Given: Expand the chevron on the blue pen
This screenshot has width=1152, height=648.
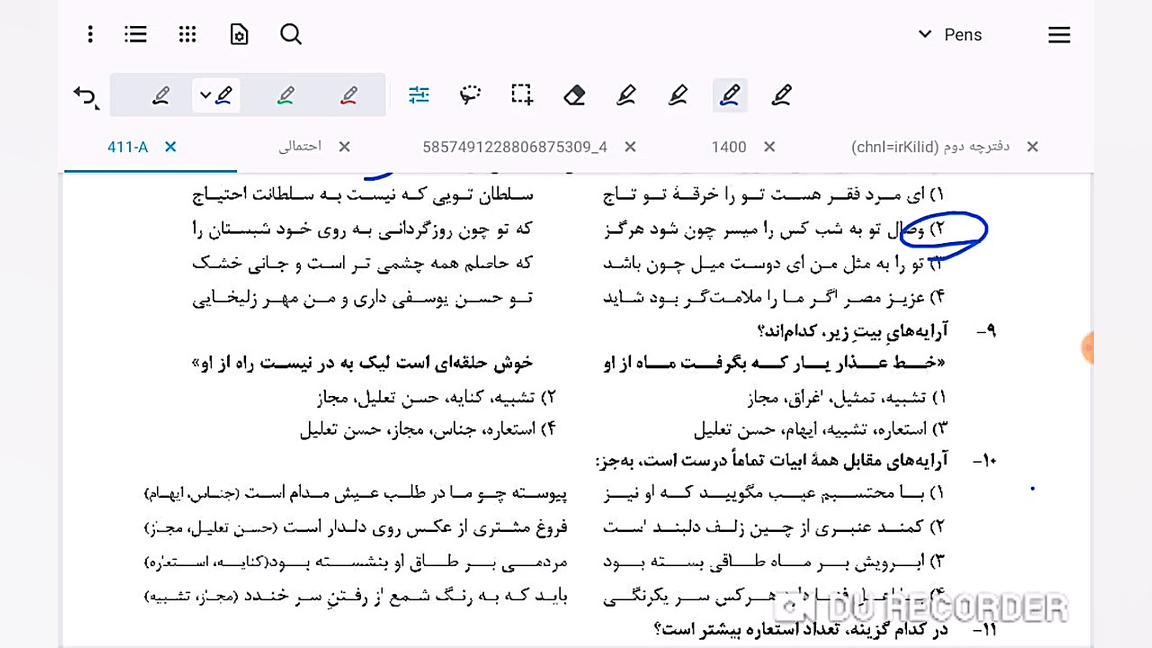Looking at the screenshot, I should click(206, 94).
